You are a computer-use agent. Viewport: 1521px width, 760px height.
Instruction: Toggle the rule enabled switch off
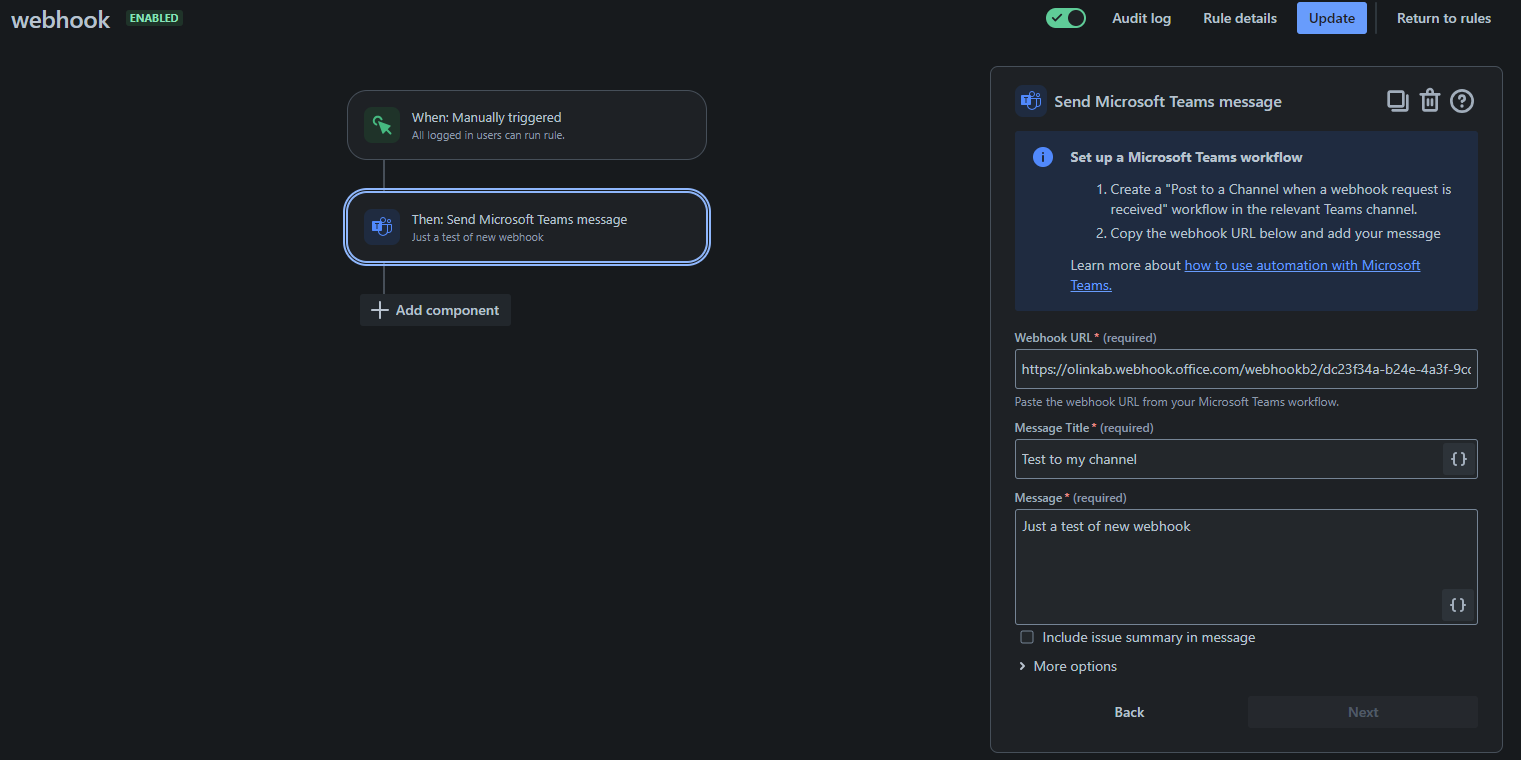pos(1066,18)
